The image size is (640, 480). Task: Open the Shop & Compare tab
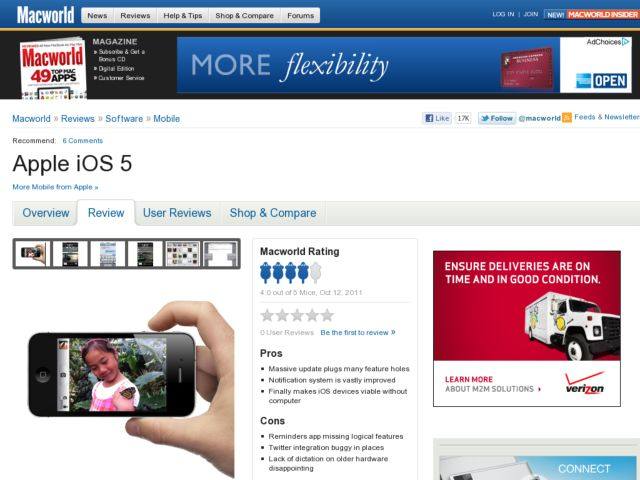point(273,213)
